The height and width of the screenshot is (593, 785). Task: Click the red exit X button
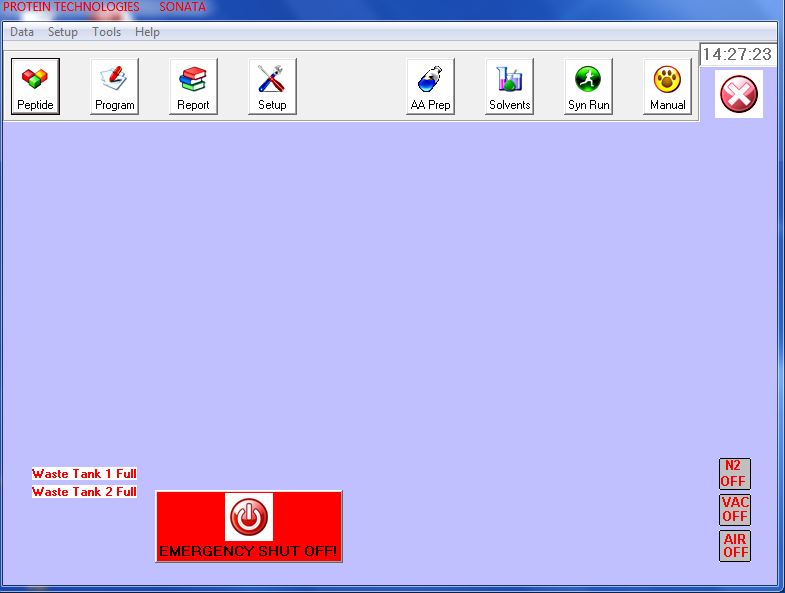click(739, 94)
